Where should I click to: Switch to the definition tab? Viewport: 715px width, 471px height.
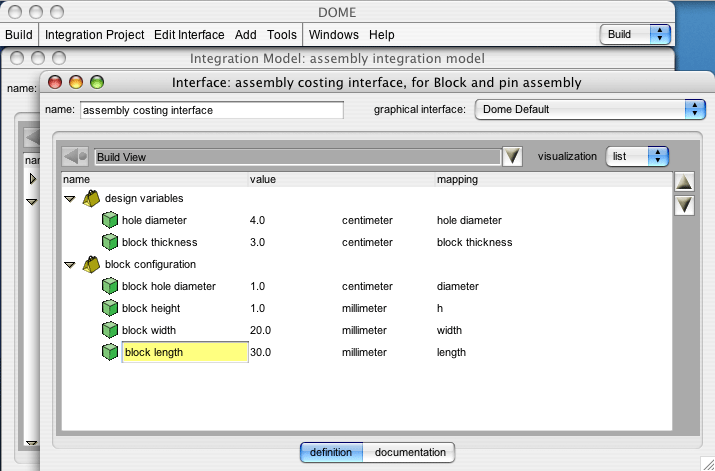(331, 452)
